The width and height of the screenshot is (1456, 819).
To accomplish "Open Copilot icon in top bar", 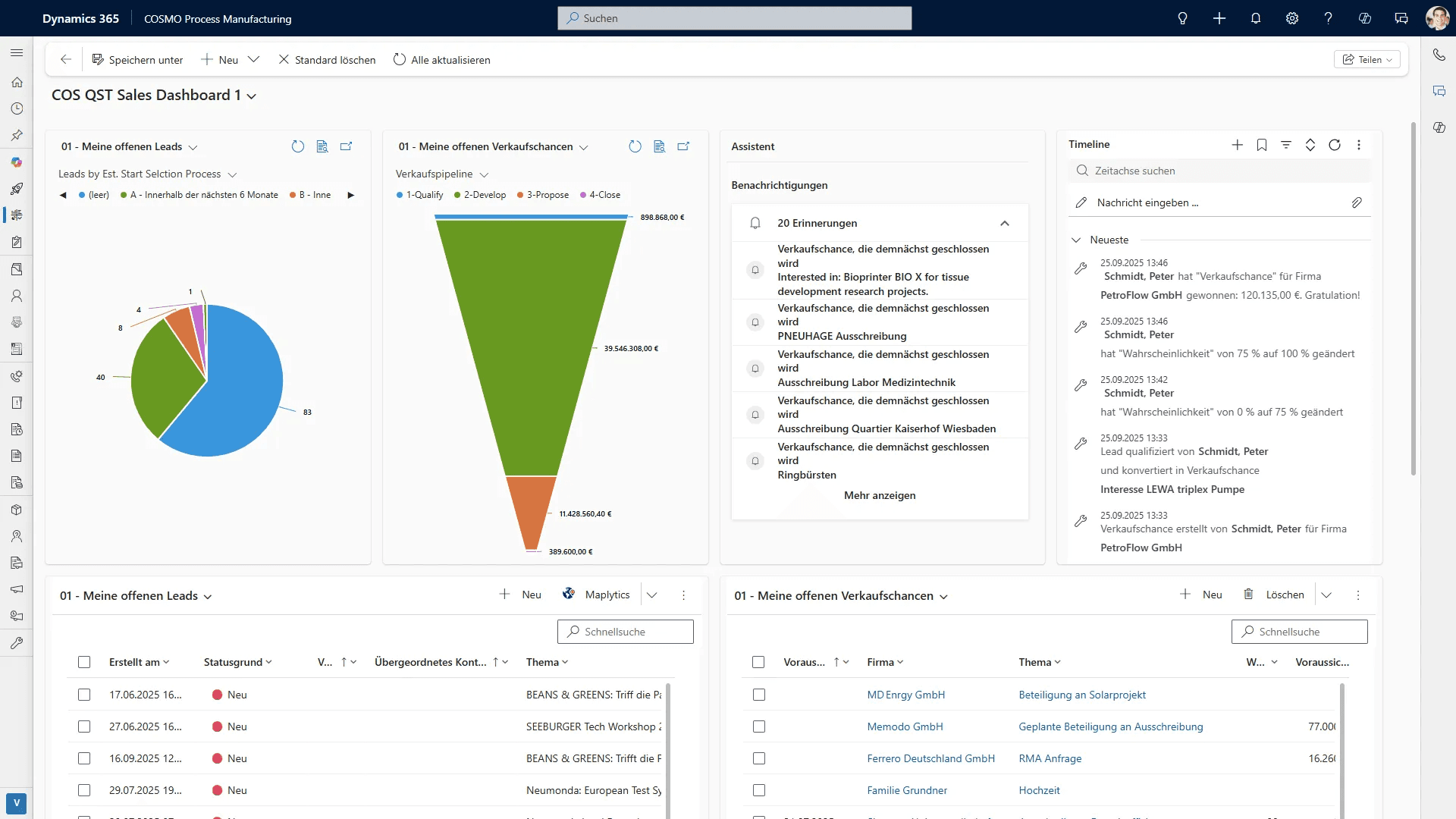I will click(x=1365, y=18).
